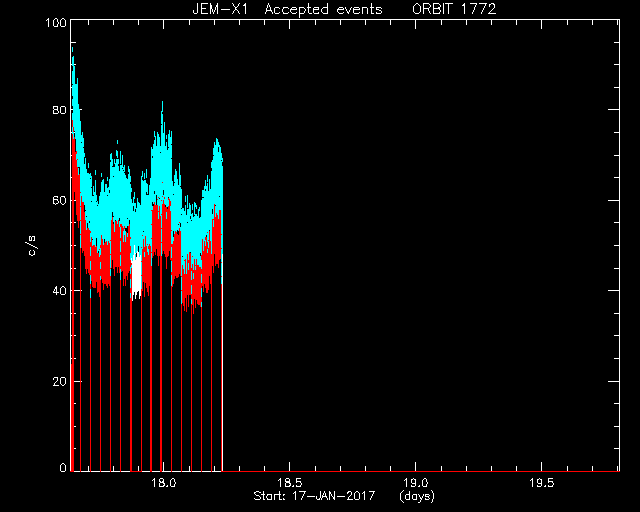Click the 18.5 x-axis tick label
640x512 pixels.
click(289, 483)
